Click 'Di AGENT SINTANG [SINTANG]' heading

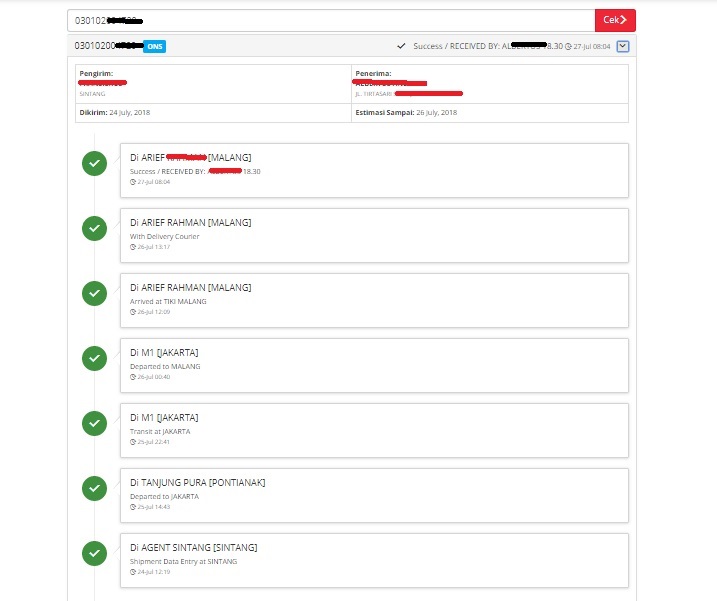coord(193,547)
